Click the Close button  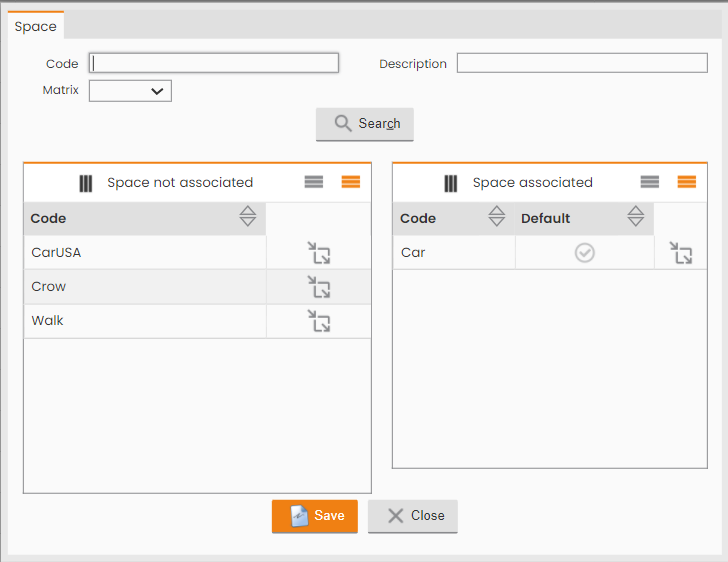pyautogui.click(x=413, y=516)
